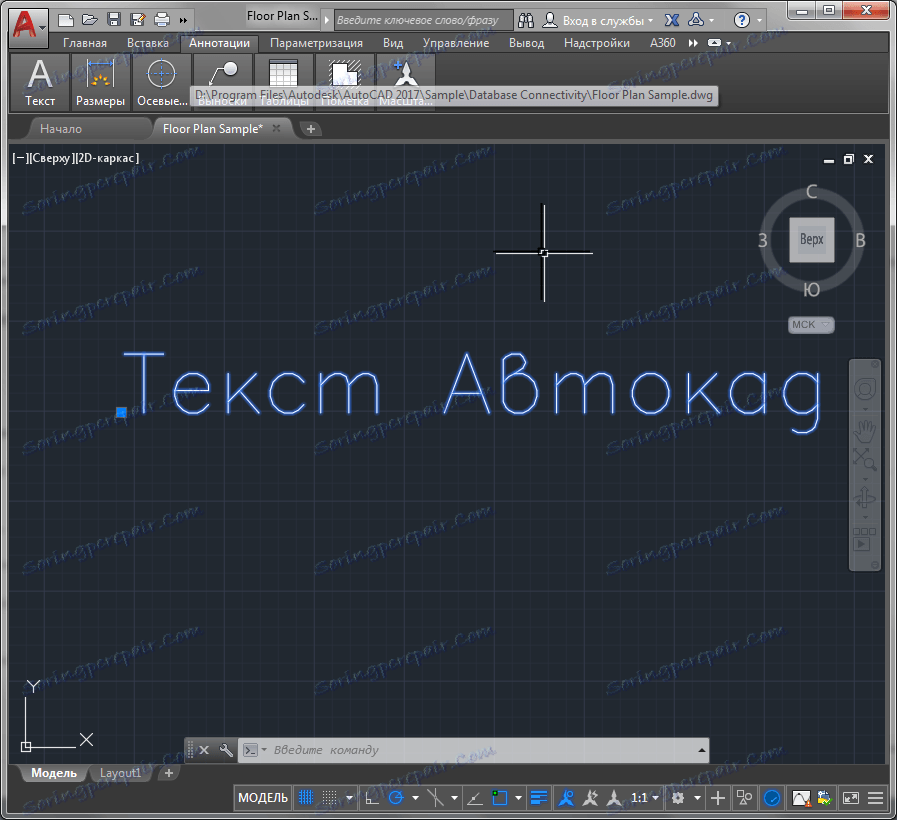The height and width of the screenshot is (820, 897).
Task: Open the Осевые centerlines panel
Action: click(162, 82)
